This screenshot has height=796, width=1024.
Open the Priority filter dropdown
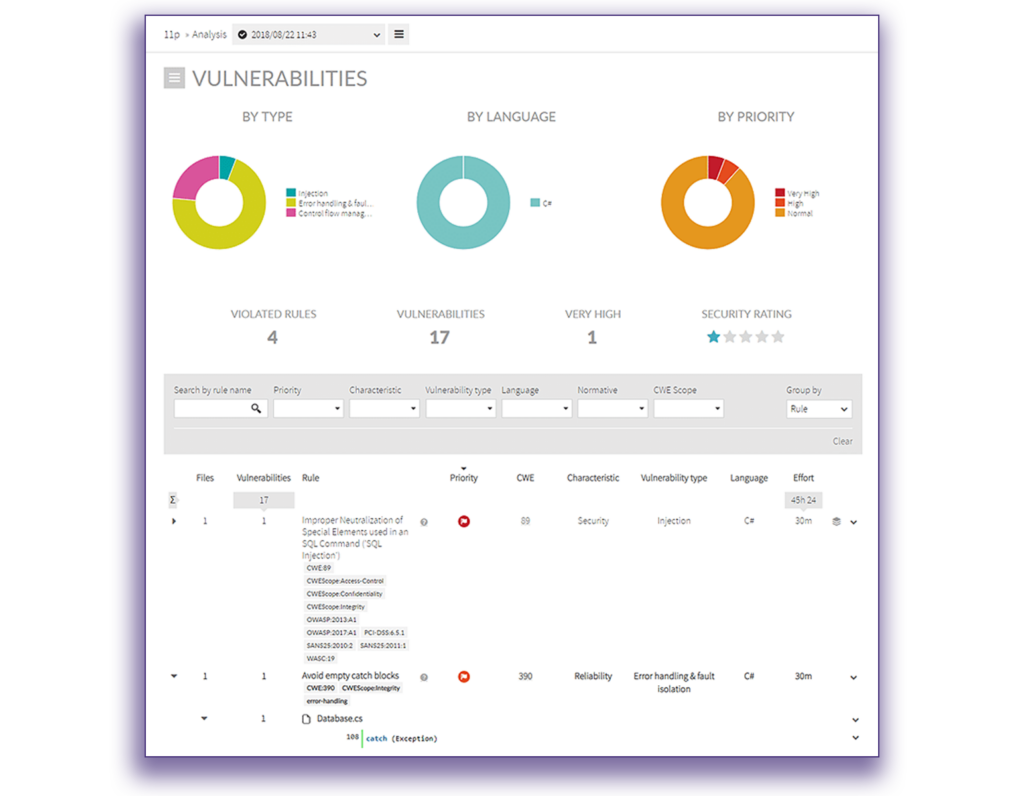click(307, 408)
